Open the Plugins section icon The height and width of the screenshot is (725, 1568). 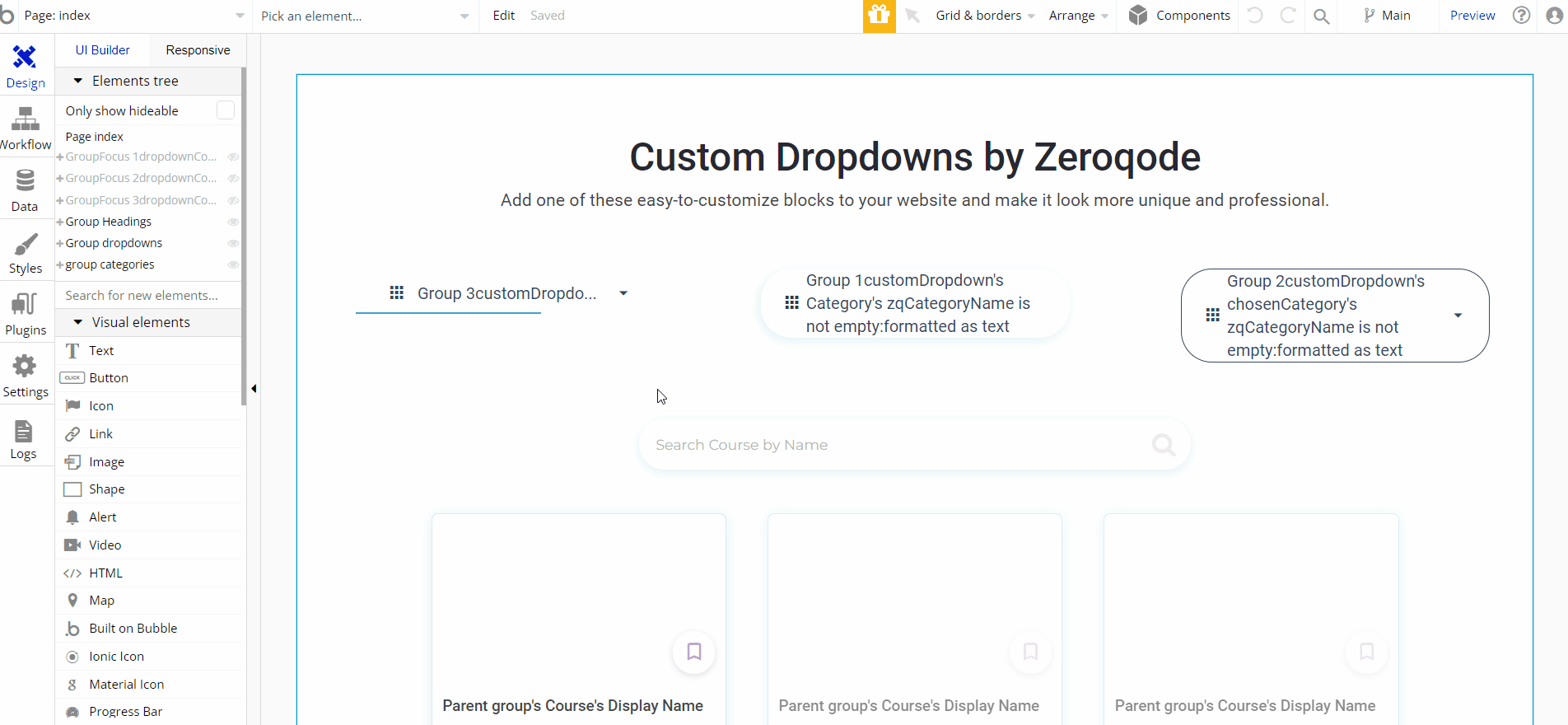tap(25, 305)
